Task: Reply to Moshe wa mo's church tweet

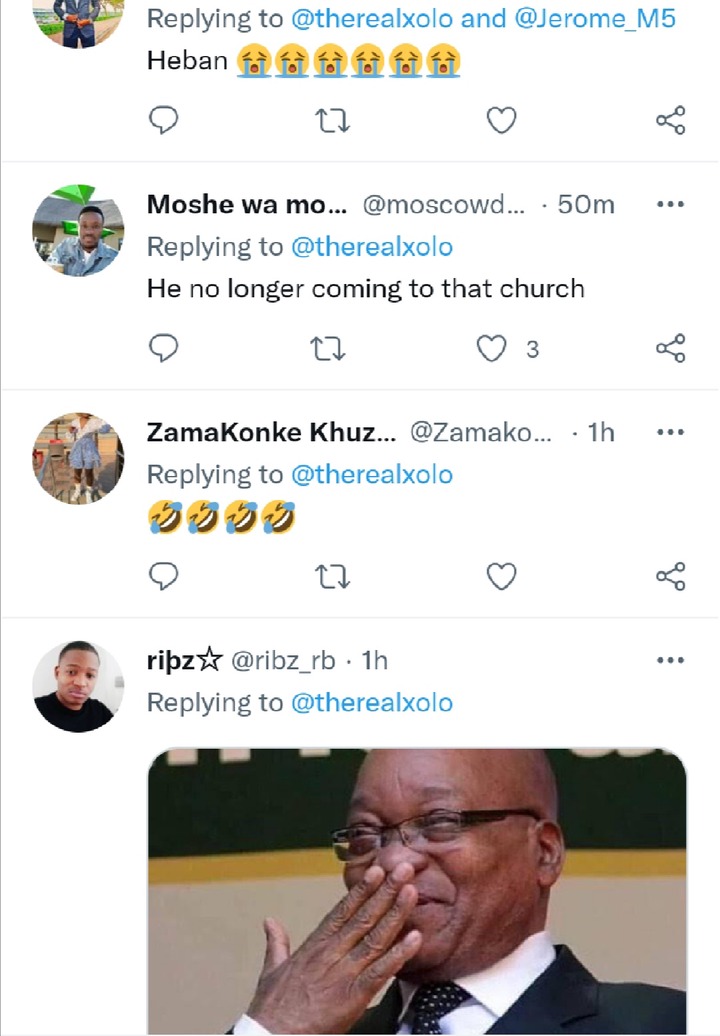Action: click(x=163, y=348)
